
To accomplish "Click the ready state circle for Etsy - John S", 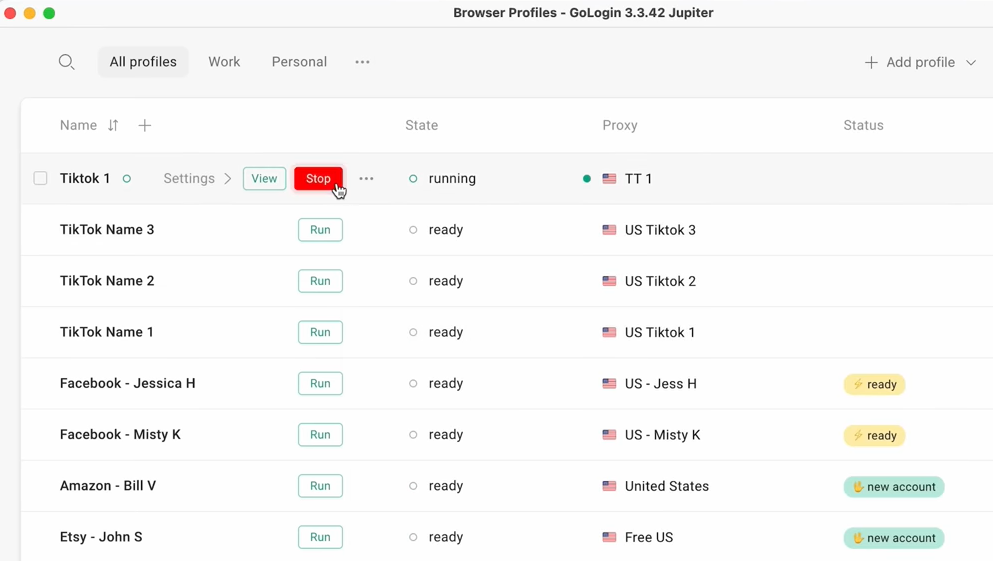I will [413, 538].
